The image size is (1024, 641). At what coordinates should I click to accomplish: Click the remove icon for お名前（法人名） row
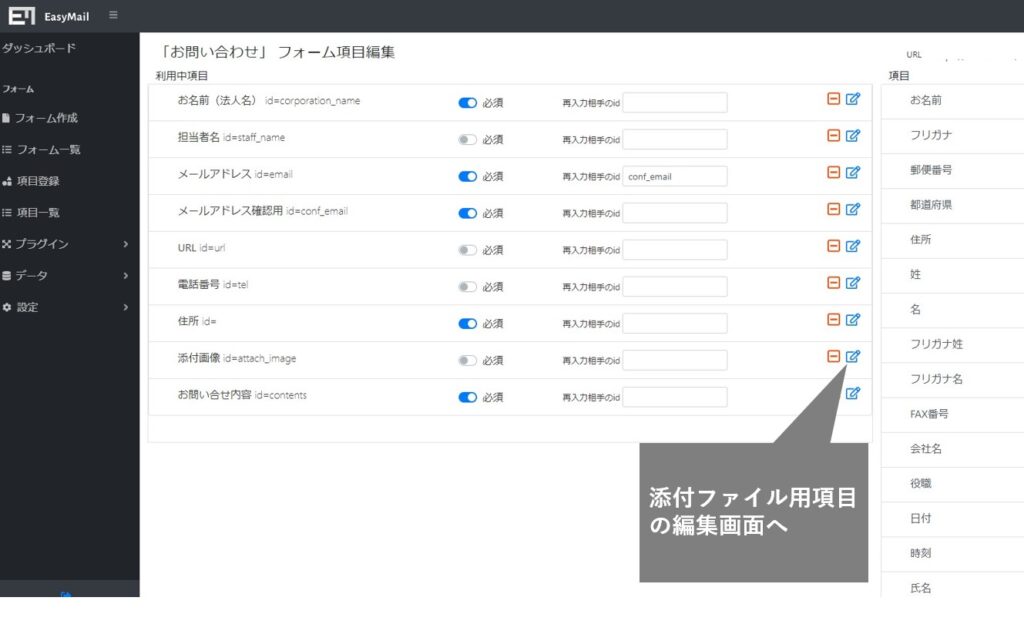coord(833,99)
